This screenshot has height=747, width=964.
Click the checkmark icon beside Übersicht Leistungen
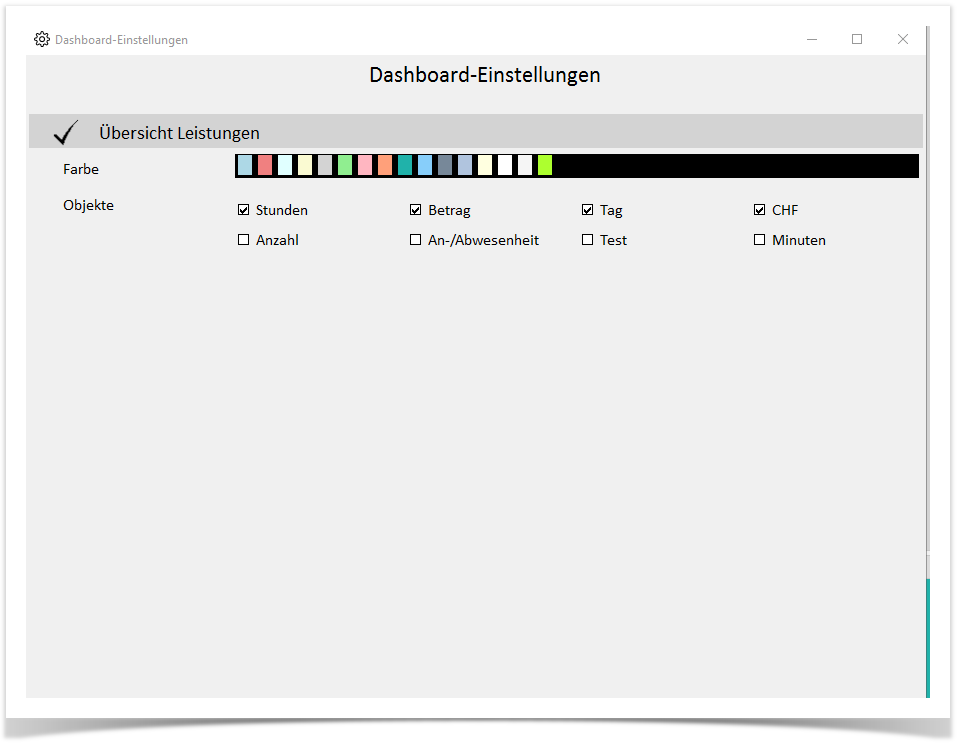click(x=66, y=132)
